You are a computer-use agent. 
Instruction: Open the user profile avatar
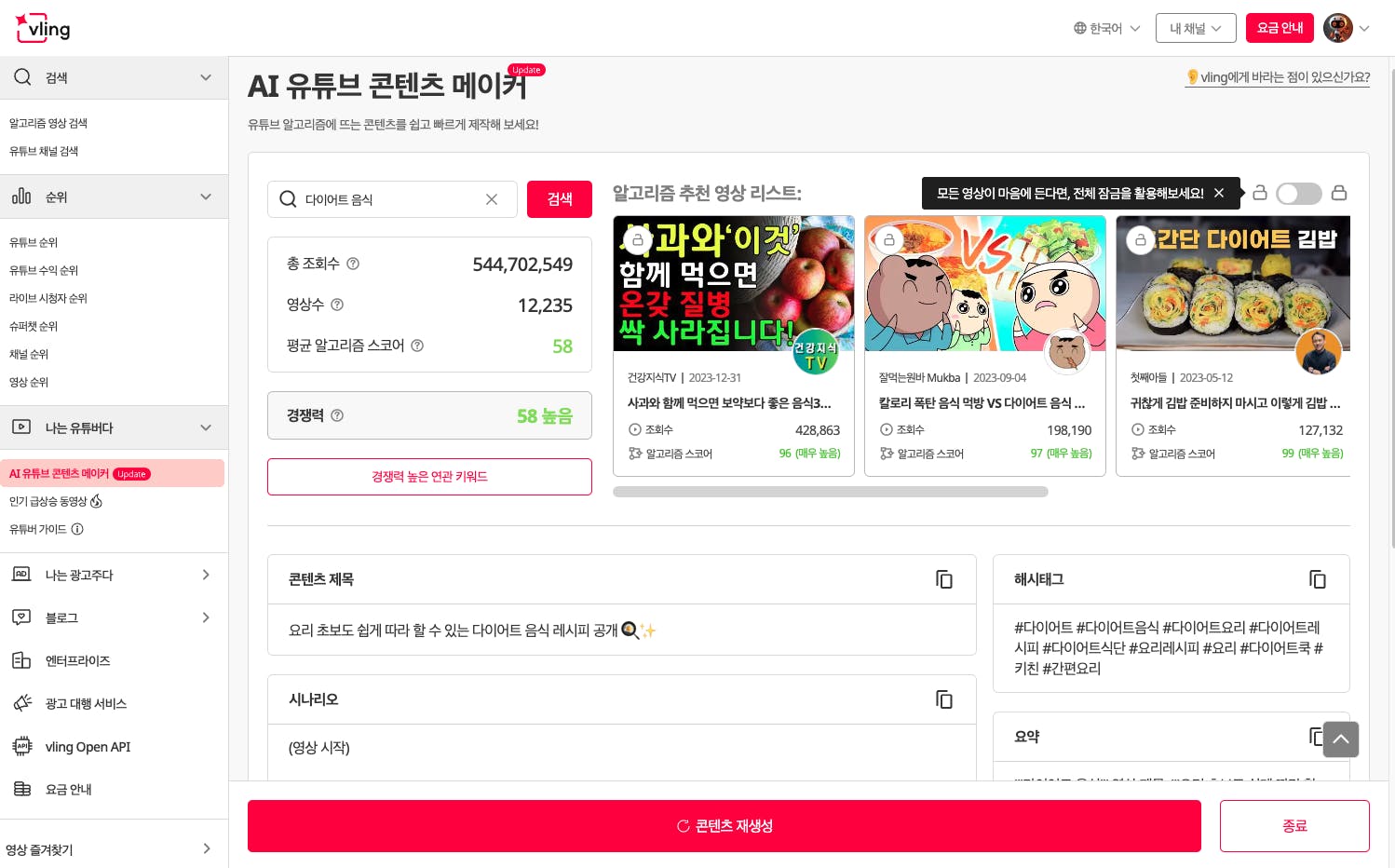1338,28
